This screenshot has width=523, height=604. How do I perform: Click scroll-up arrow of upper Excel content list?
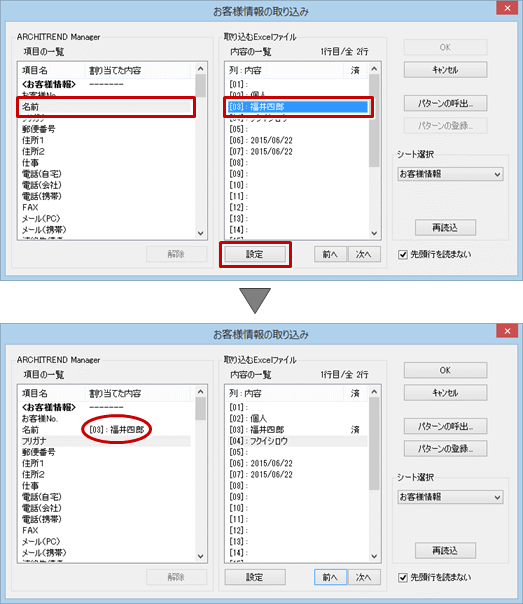pyautogui.click(x=374, y=69)
